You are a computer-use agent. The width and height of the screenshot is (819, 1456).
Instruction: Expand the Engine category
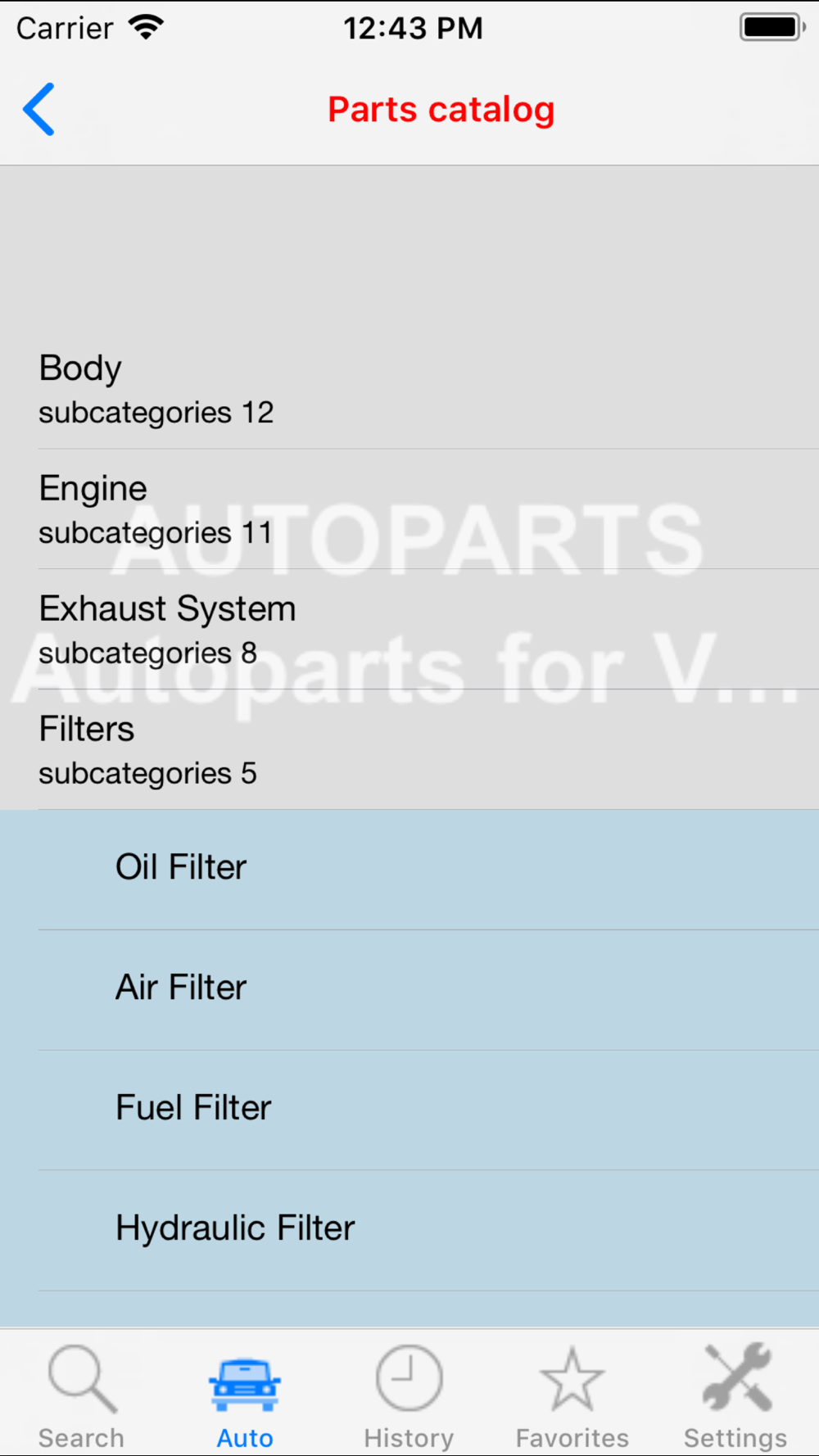[409, 509]
